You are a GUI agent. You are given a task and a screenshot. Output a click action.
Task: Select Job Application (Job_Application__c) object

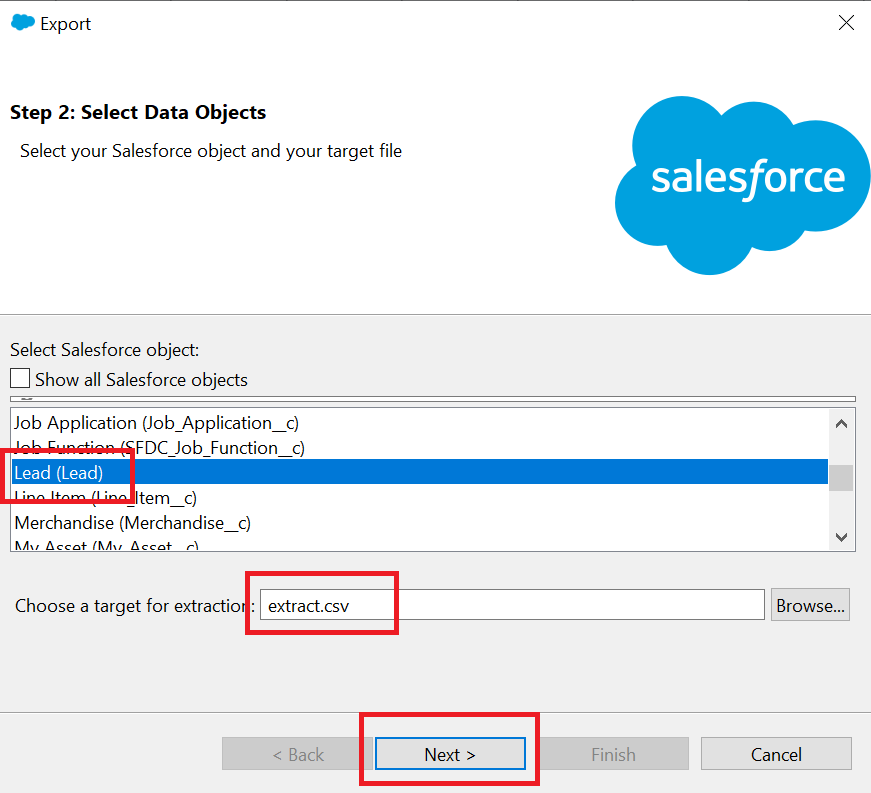pos(419,423)
